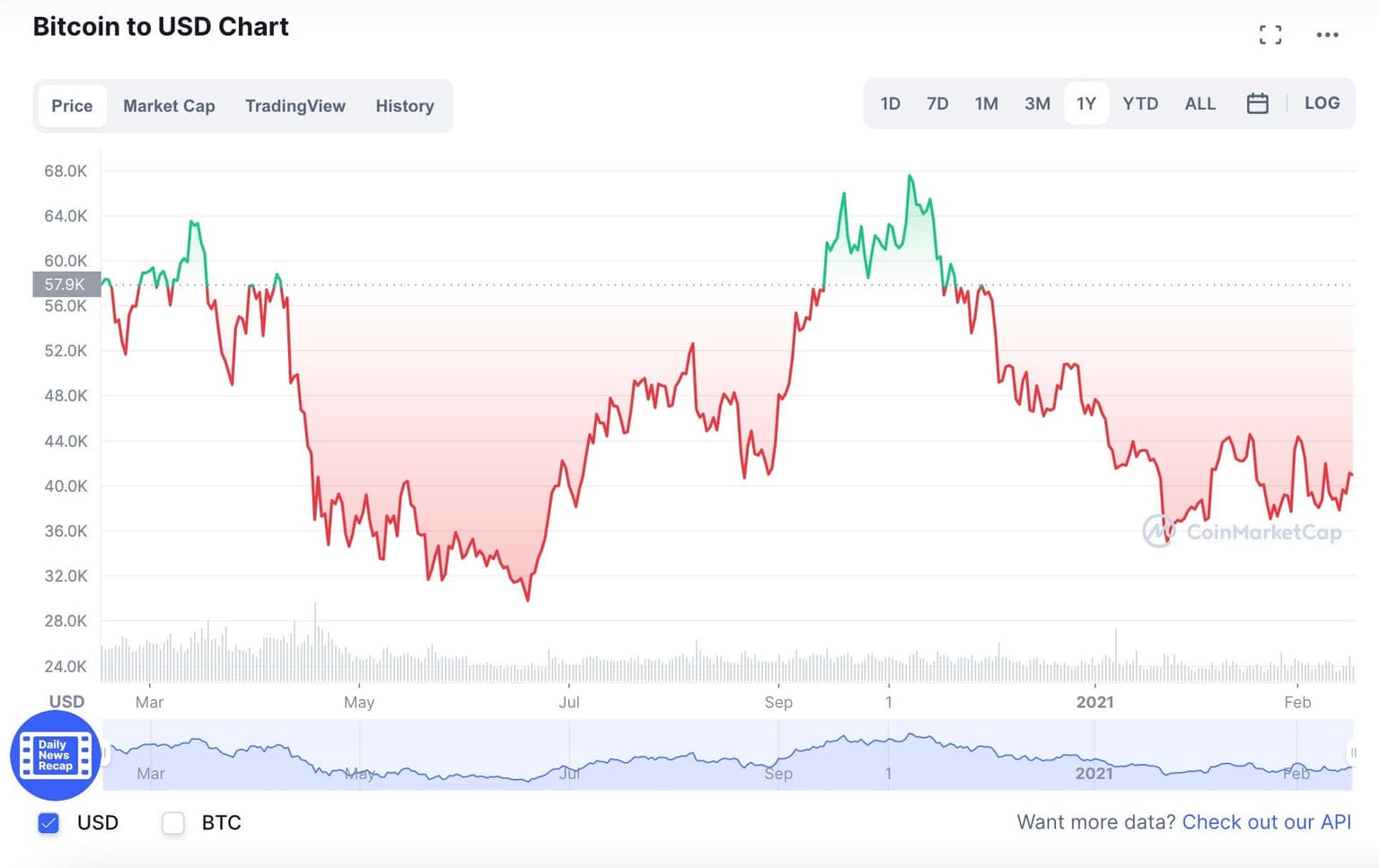Uncheck the USD checkbox
Image resolution: width=1379 pixels, height=868 pixels.
(x=49, y=822)
